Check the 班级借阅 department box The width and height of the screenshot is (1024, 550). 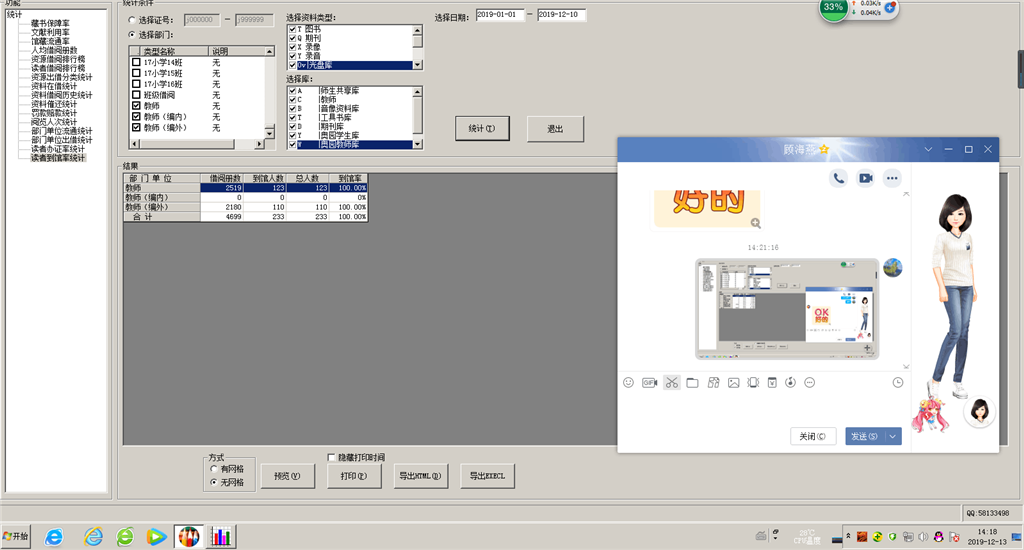[136, 95]
